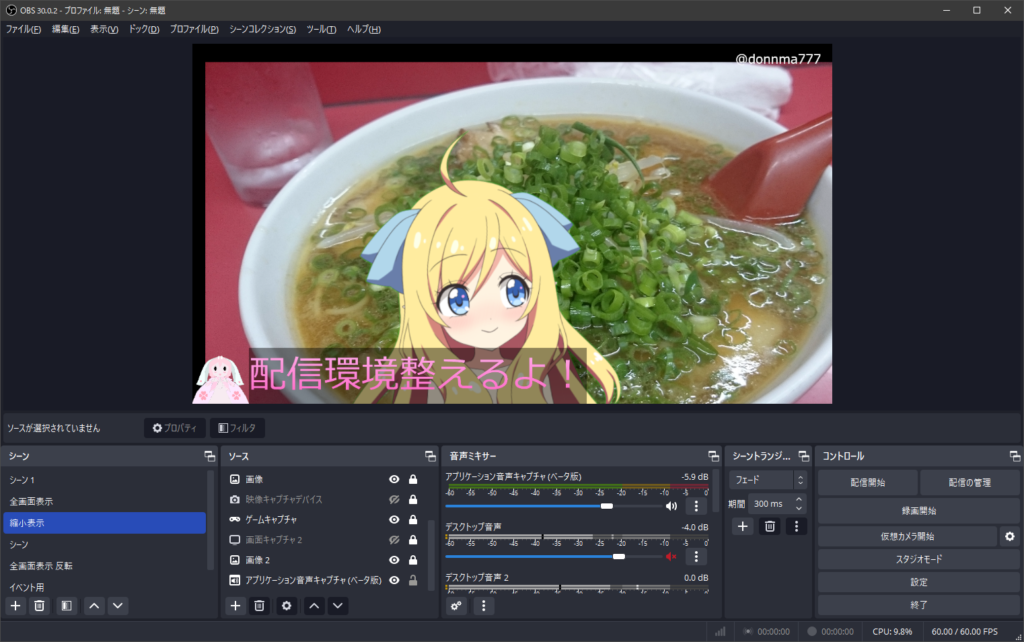Add a scene transition with the plus icon
The width and height of the screenshot is (1024, 642).
point(742,526)
